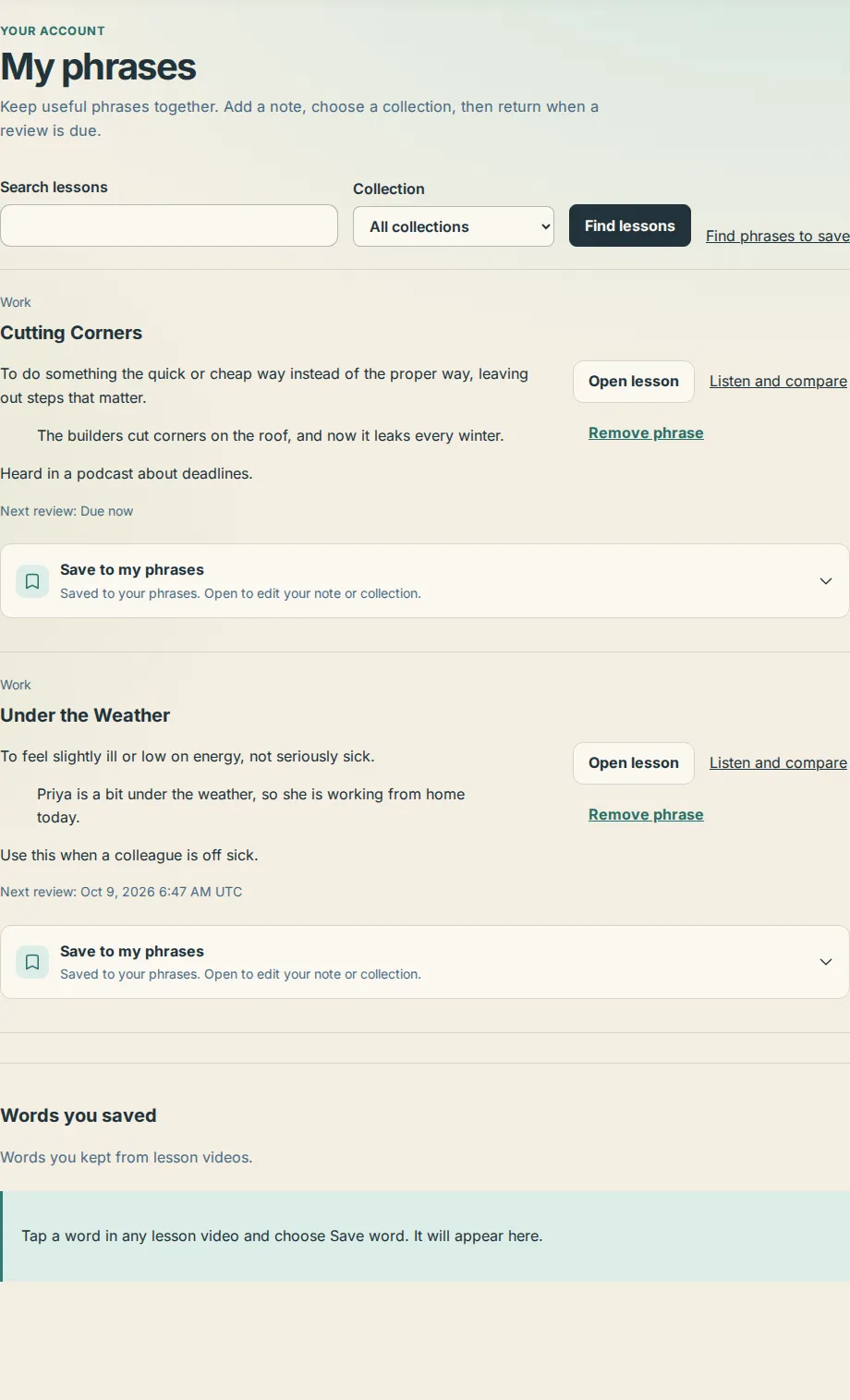Listen and compare for Under the Weather
This screenshot has width=850, height=1400.
[x=778, y=762]
